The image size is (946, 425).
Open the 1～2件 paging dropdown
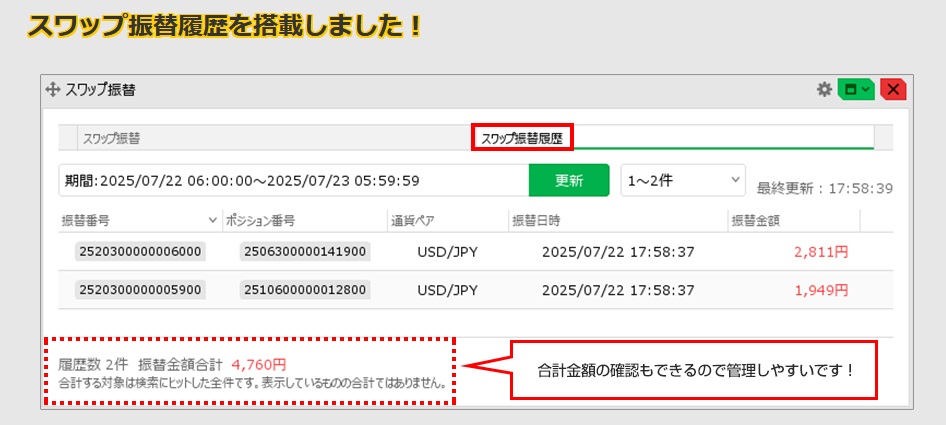tap(683, 180)
